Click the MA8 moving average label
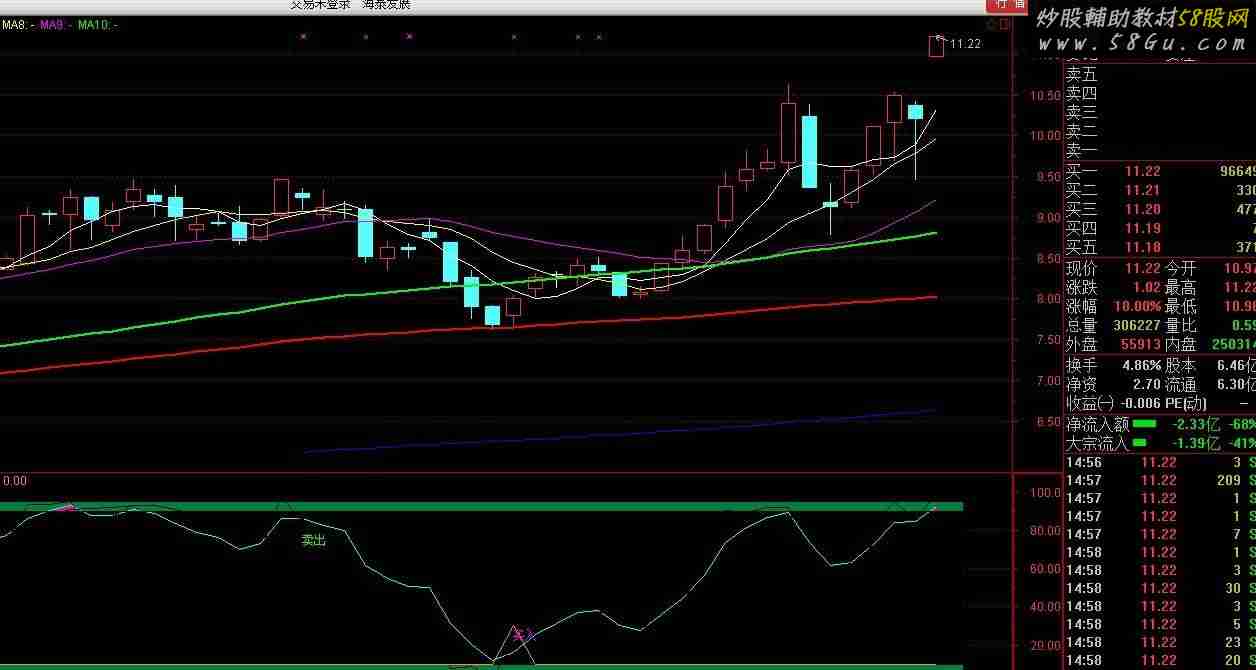This screenshot has width=1256, height=670. click(18, 24)
